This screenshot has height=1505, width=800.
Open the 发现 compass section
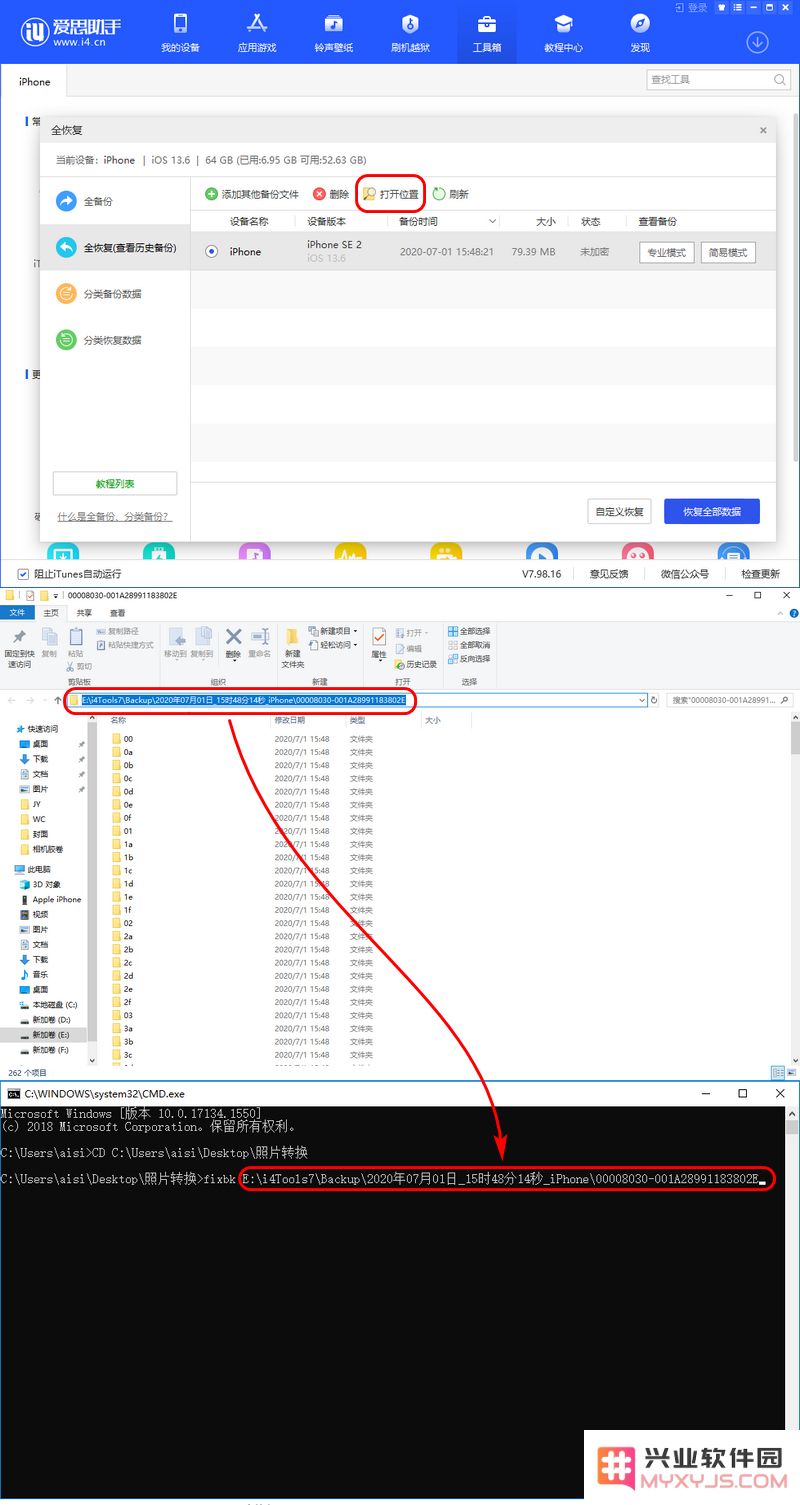point(640,32)
